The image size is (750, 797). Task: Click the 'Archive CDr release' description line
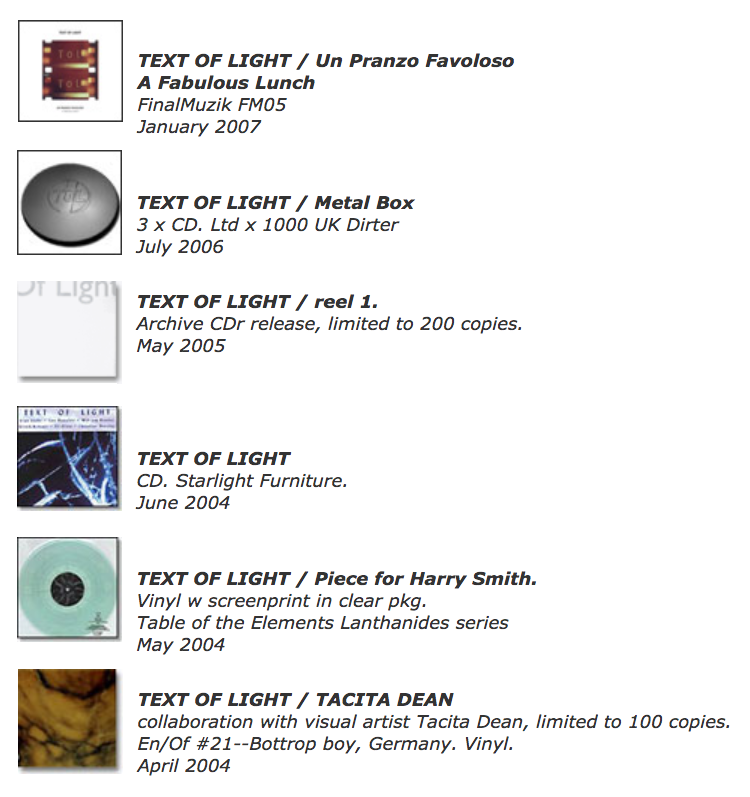coord(330,324)
